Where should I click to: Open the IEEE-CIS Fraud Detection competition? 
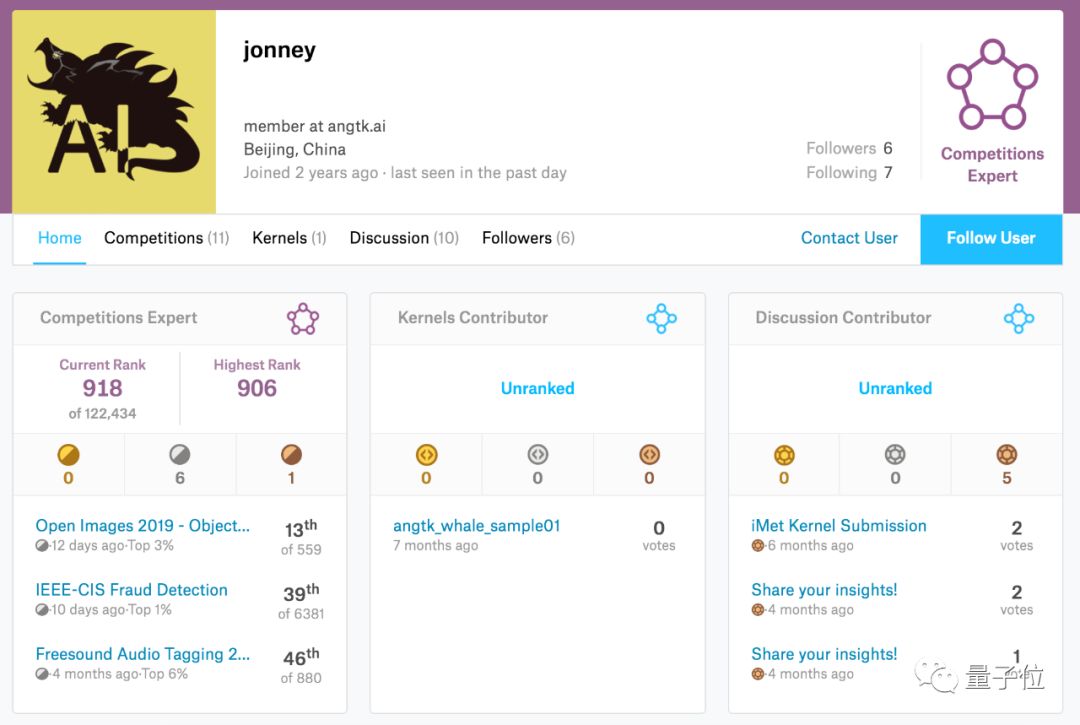pyautogui.click(x=131, y=590)
